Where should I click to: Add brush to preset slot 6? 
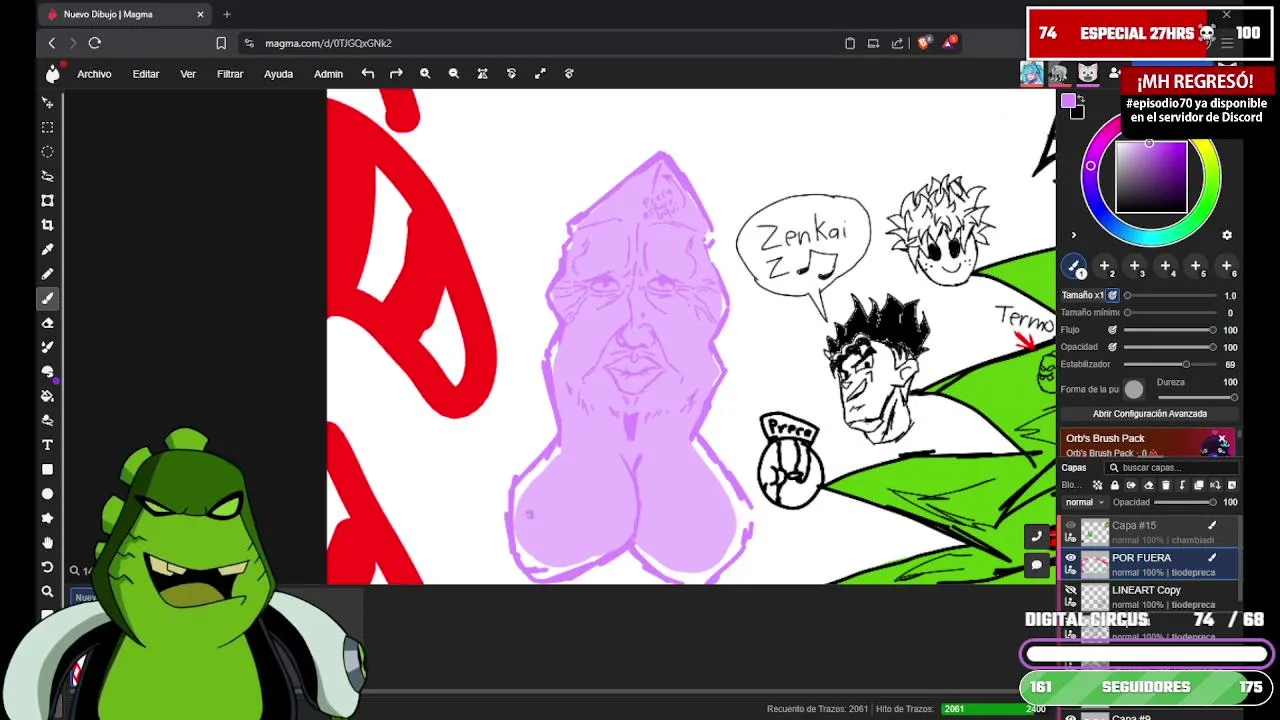coord(1227,267)
